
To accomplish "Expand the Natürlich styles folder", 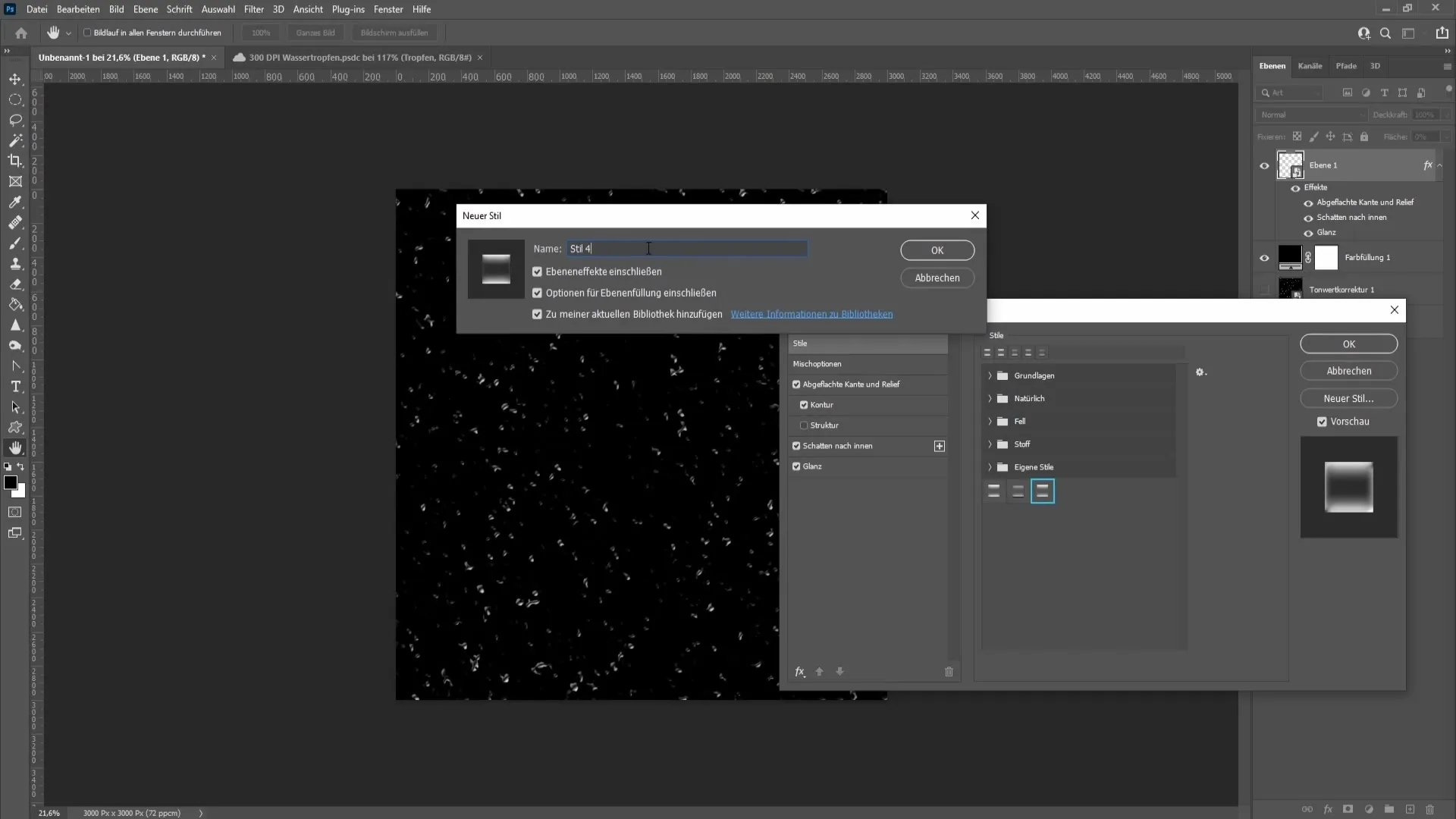I will click(x=990, y=398).
